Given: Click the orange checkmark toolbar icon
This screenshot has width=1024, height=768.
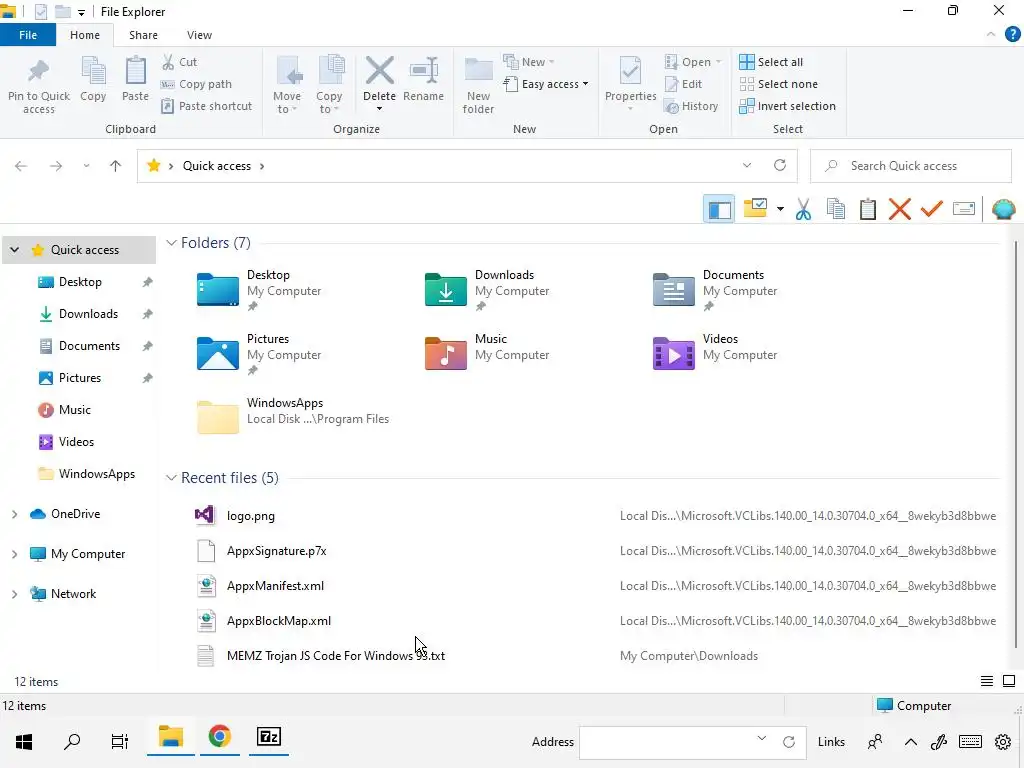Looking at the screenshot, I should [932, 208].
